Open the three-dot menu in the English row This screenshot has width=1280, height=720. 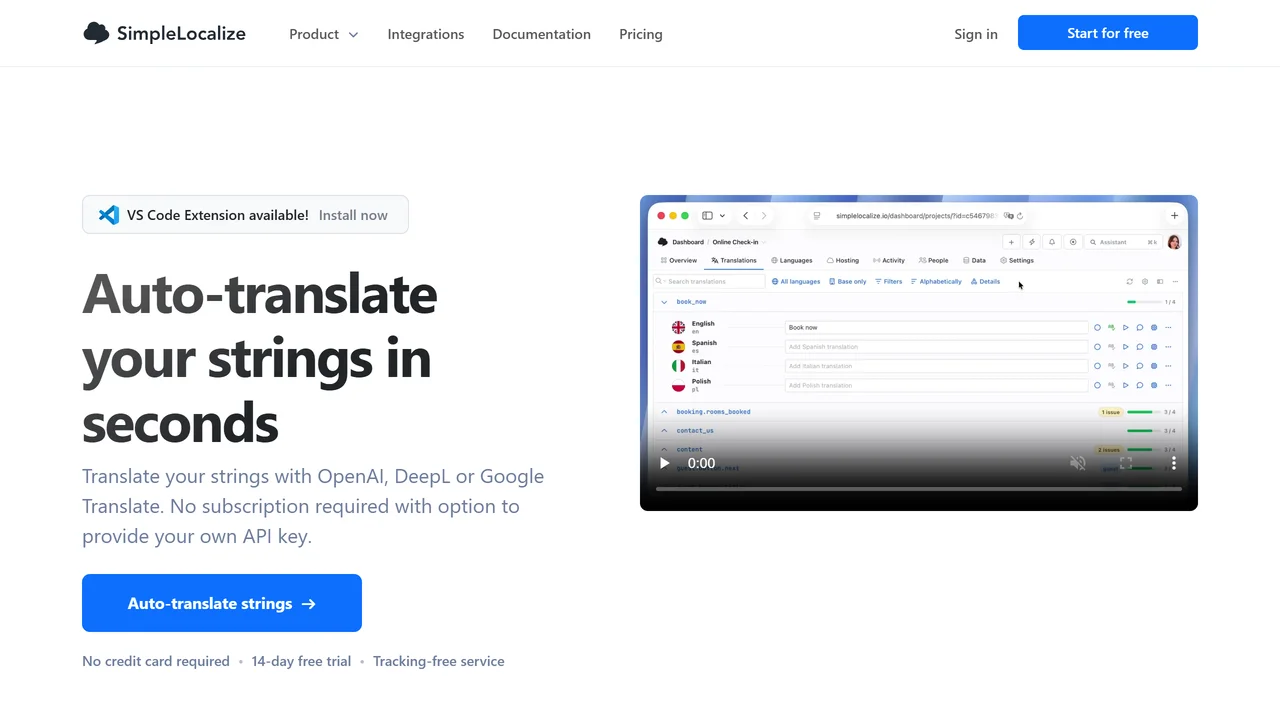1168,327
